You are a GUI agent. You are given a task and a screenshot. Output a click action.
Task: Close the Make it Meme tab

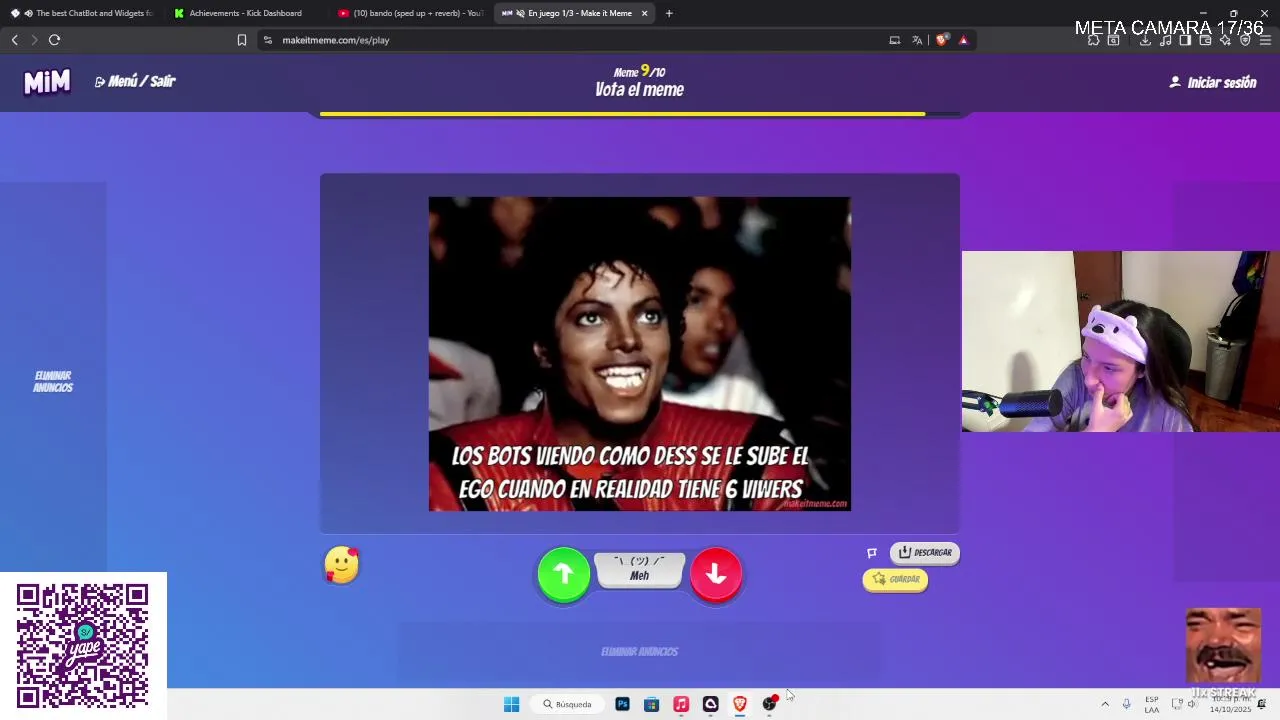(x=644, y=13)
